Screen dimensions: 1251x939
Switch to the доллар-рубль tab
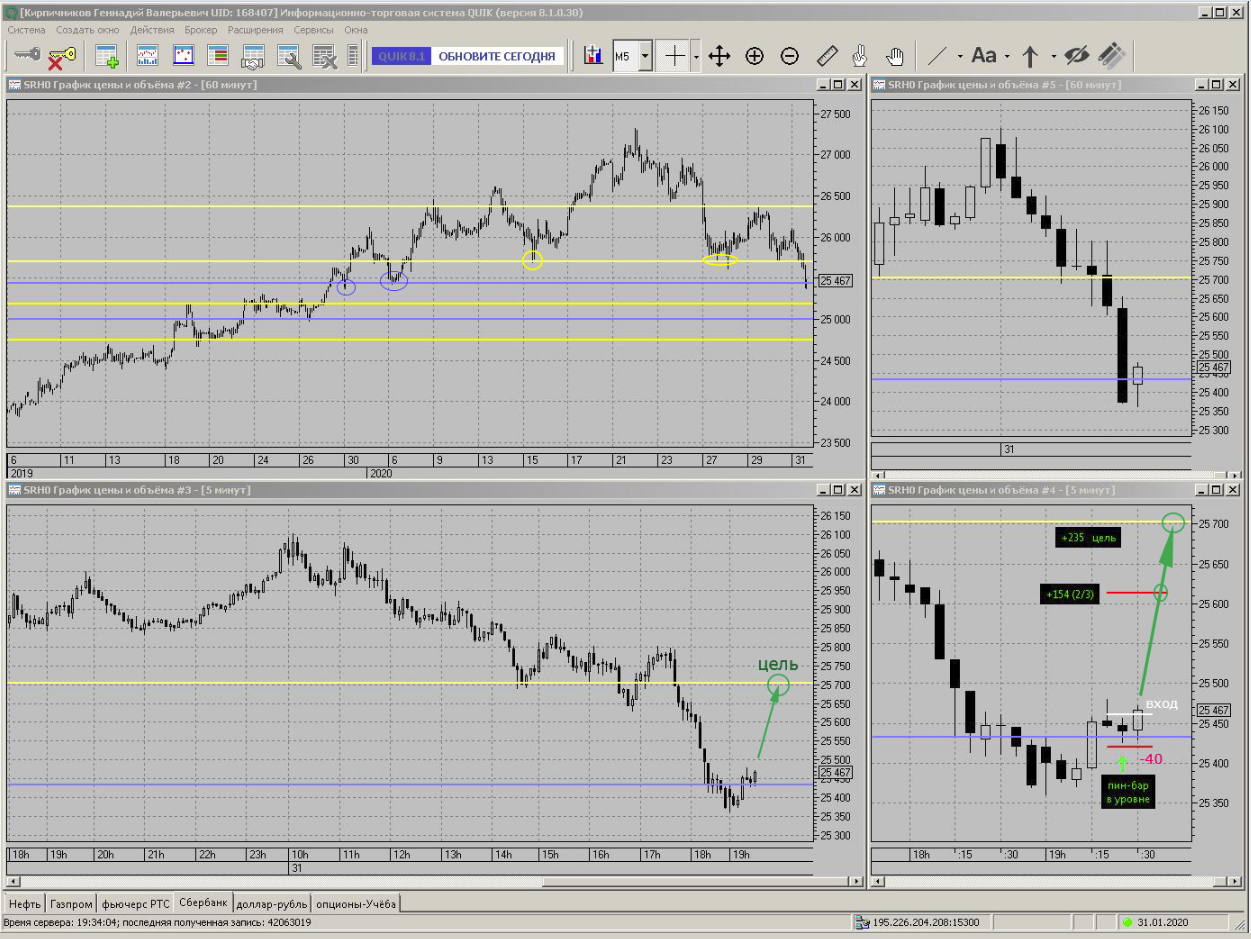(x=272, y=903)
